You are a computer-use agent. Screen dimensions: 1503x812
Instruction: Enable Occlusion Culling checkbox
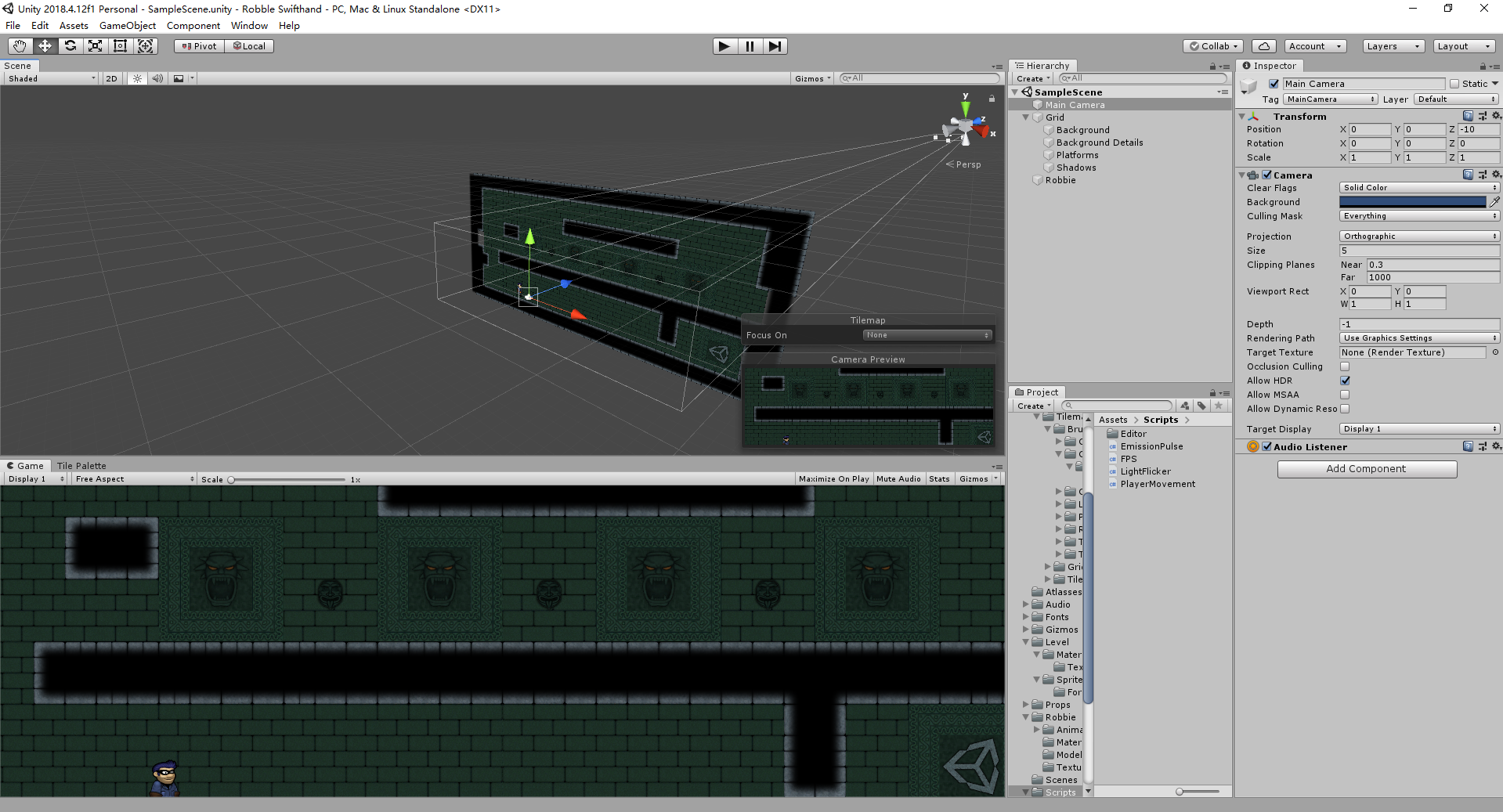(x=1345, y=366)
